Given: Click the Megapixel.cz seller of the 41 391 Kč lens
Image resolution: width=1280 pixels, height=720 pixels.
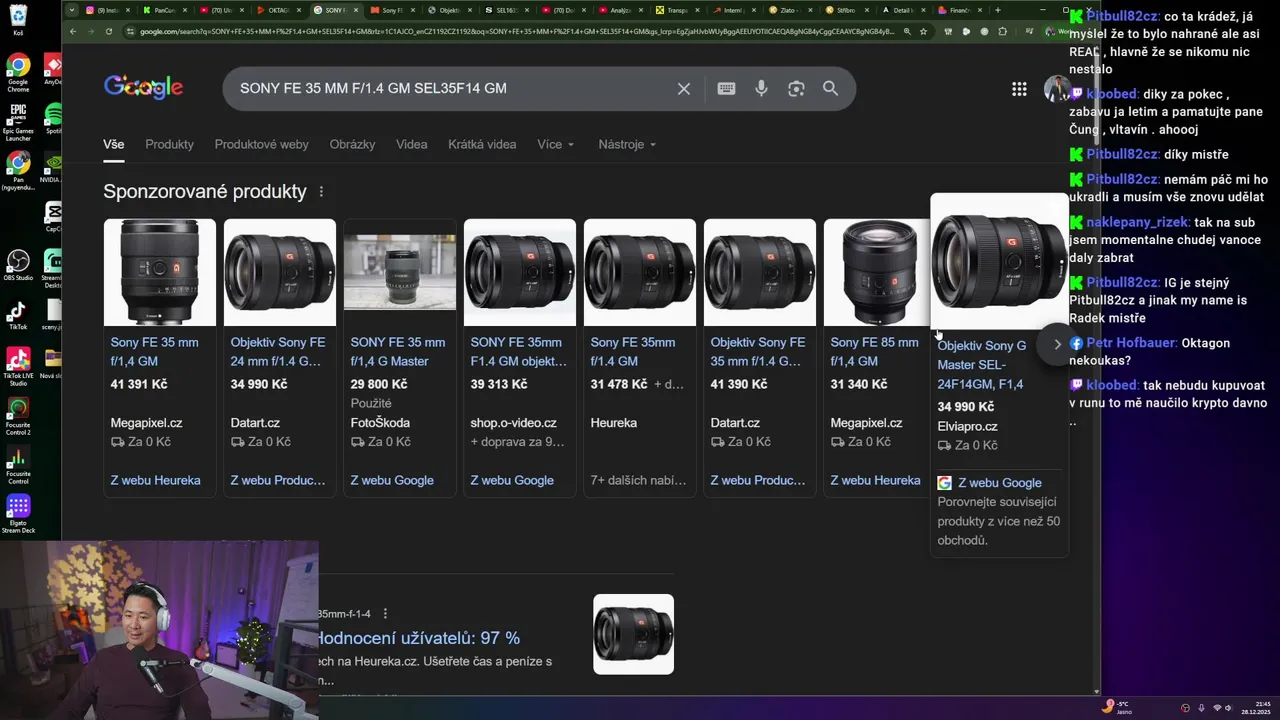Looking at the screenshot, I should coord(146,423).
